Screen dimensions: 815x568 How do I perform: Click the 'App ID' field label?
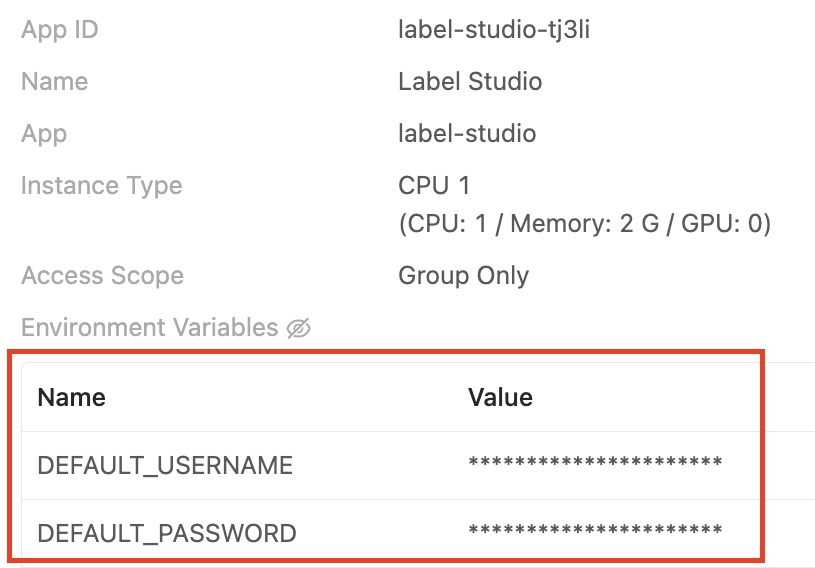[60, 30]
